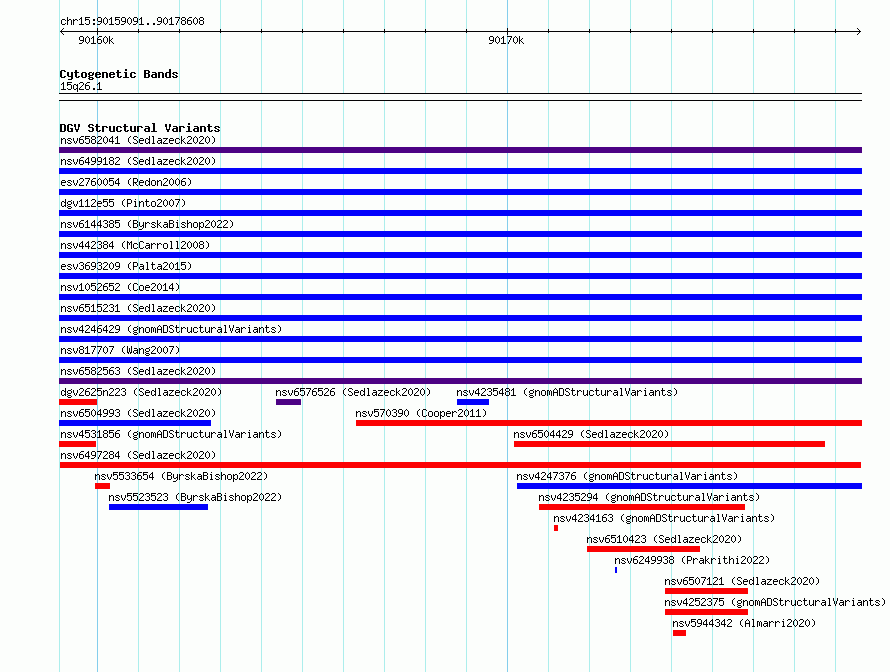Open nsv6249938 (Prakrithi2022) label
The height and width of the screenshot is (672, 890).
click(x=692, y=560)
